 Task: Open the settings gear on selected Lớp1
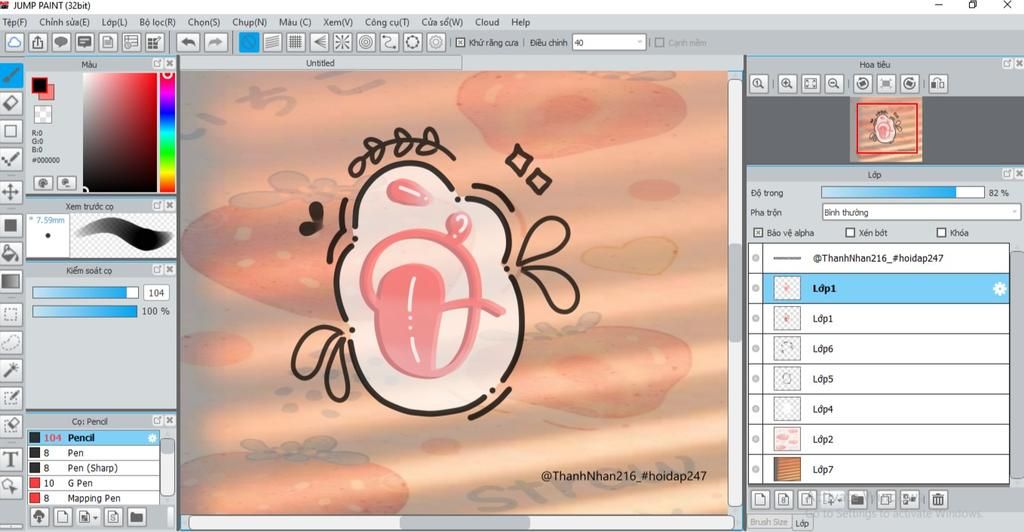point(999,289)
